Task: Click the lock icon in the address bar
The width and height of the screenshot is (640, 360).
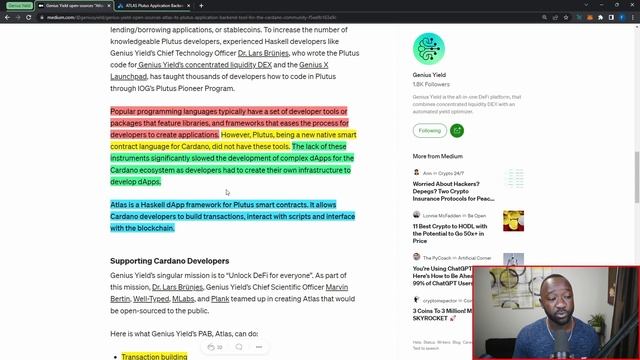Action: click(x=42, y=18)
